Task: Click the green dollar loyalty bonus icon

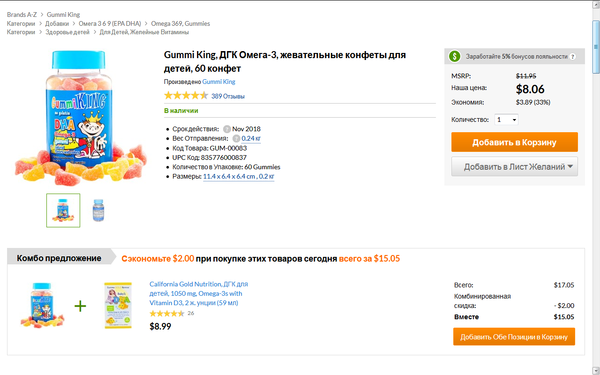Action: [454, 56]
